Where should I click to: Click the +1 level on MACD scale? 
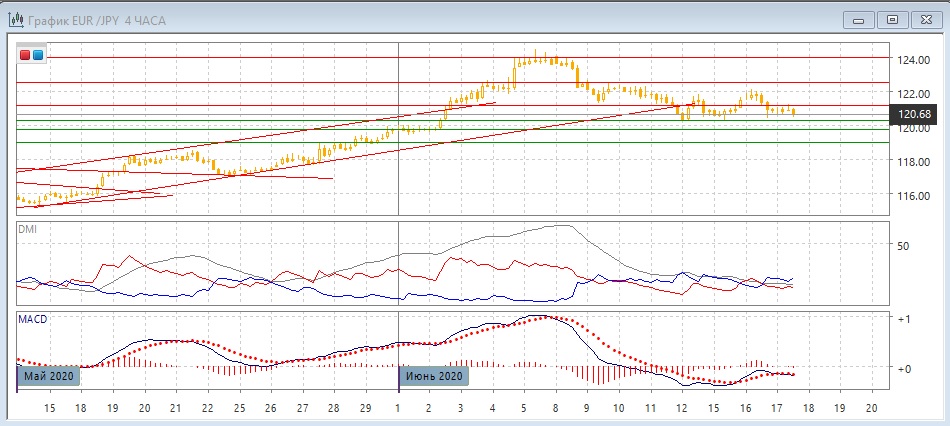click(904, 319)
